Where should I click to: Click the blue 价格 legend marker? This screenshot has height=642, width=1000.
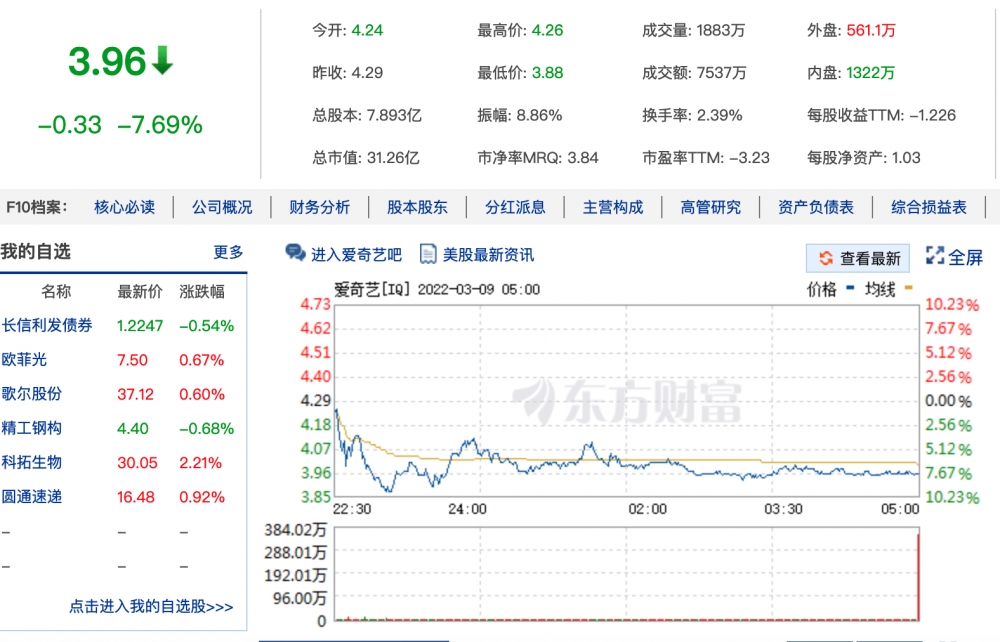850,288
